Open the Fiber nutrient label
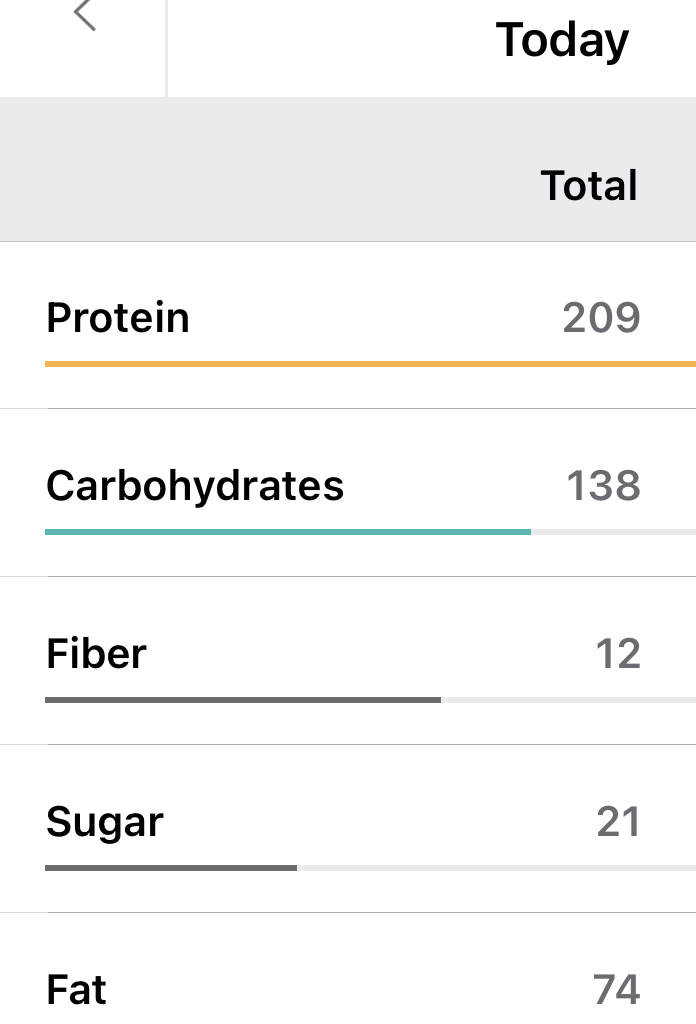The height and width of the screenshot is (1024, 696). 96,654
